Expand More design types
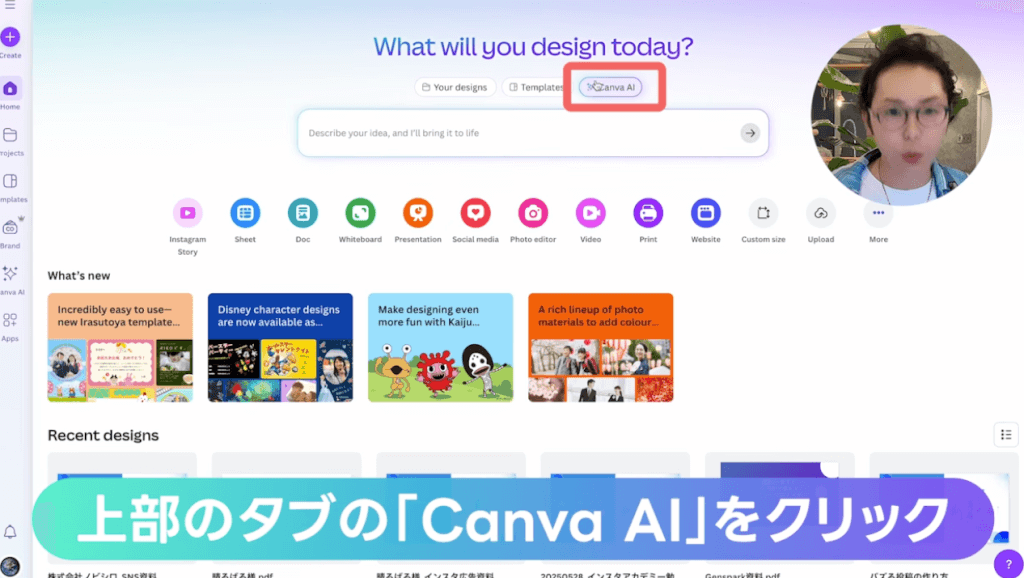Image resolution: width=1024 pixels, height=578 pixels. [878, 213]
